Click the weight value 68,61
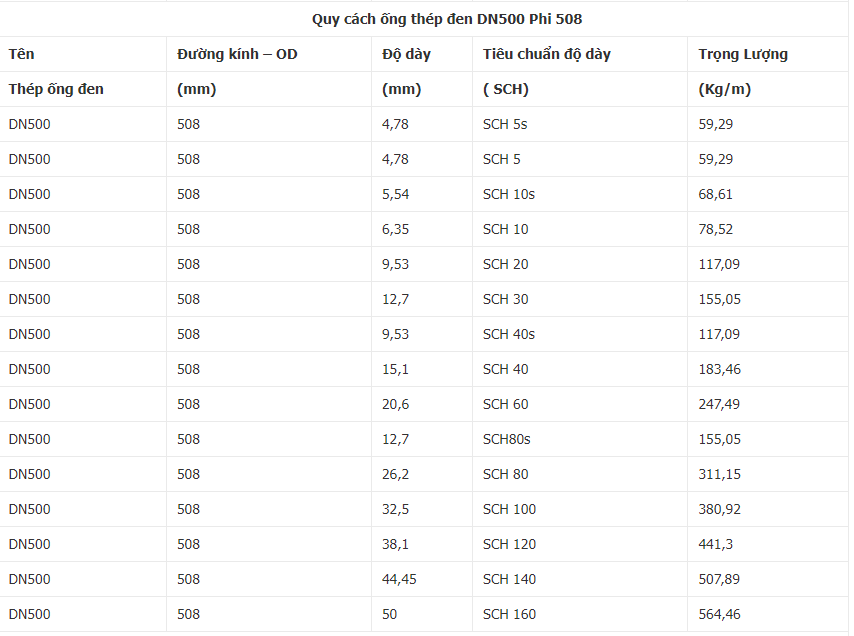The width and height of the screenshot is (854, 636). pos(716,194)
